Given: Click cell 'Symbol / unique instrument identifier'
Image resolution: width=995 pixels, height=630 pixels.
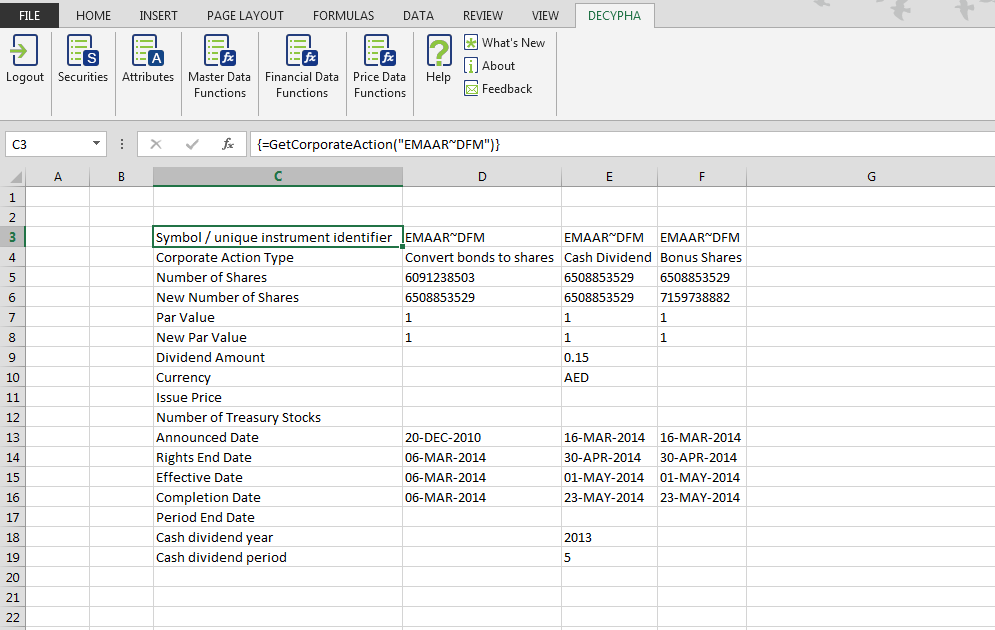Looking at the screenshot, I should pyautogui.click(x=278, y=237).
